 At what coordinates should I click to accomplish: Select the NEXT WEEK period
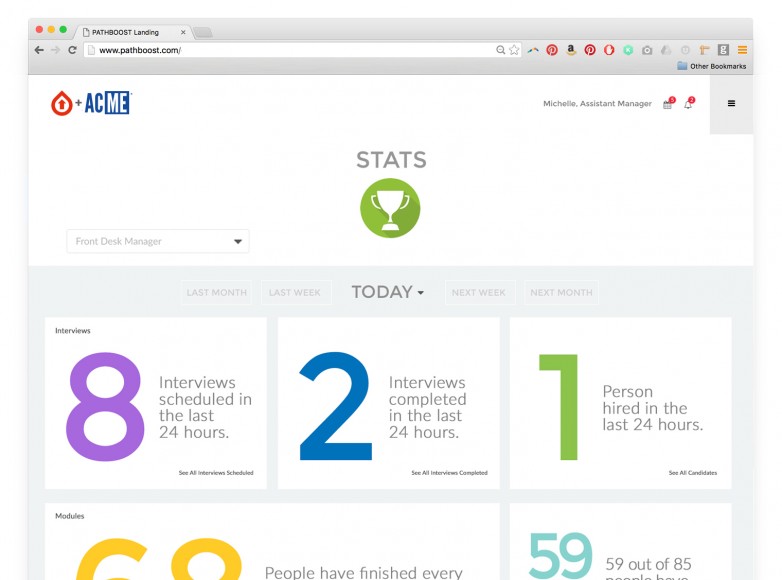(x=478, y=293)
